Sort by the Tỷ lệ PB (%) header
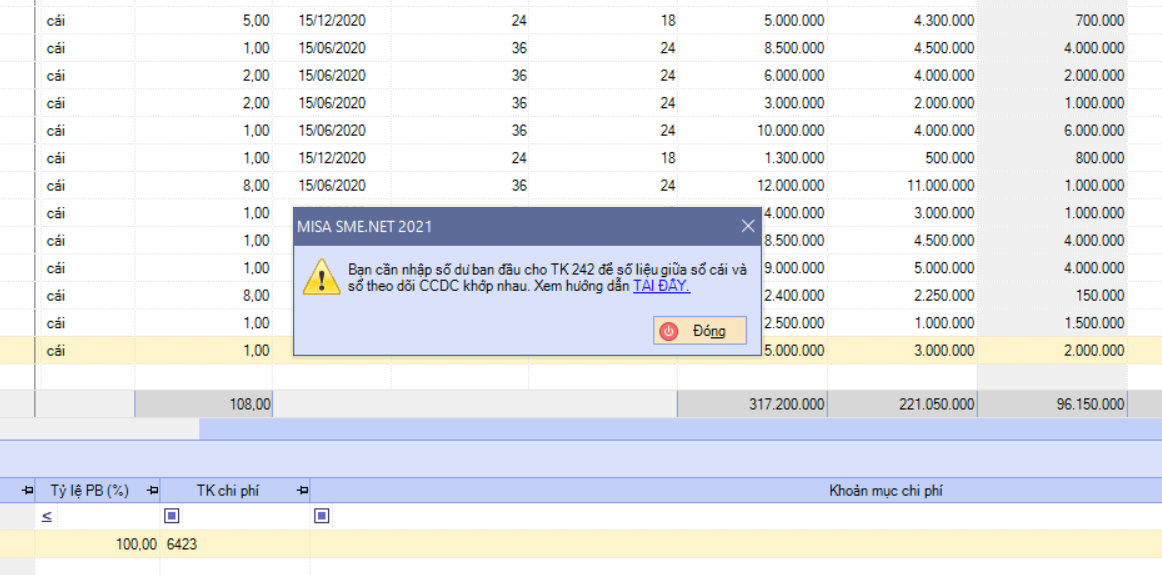This screenshot has width=1162, height=575. click(90, 490)
